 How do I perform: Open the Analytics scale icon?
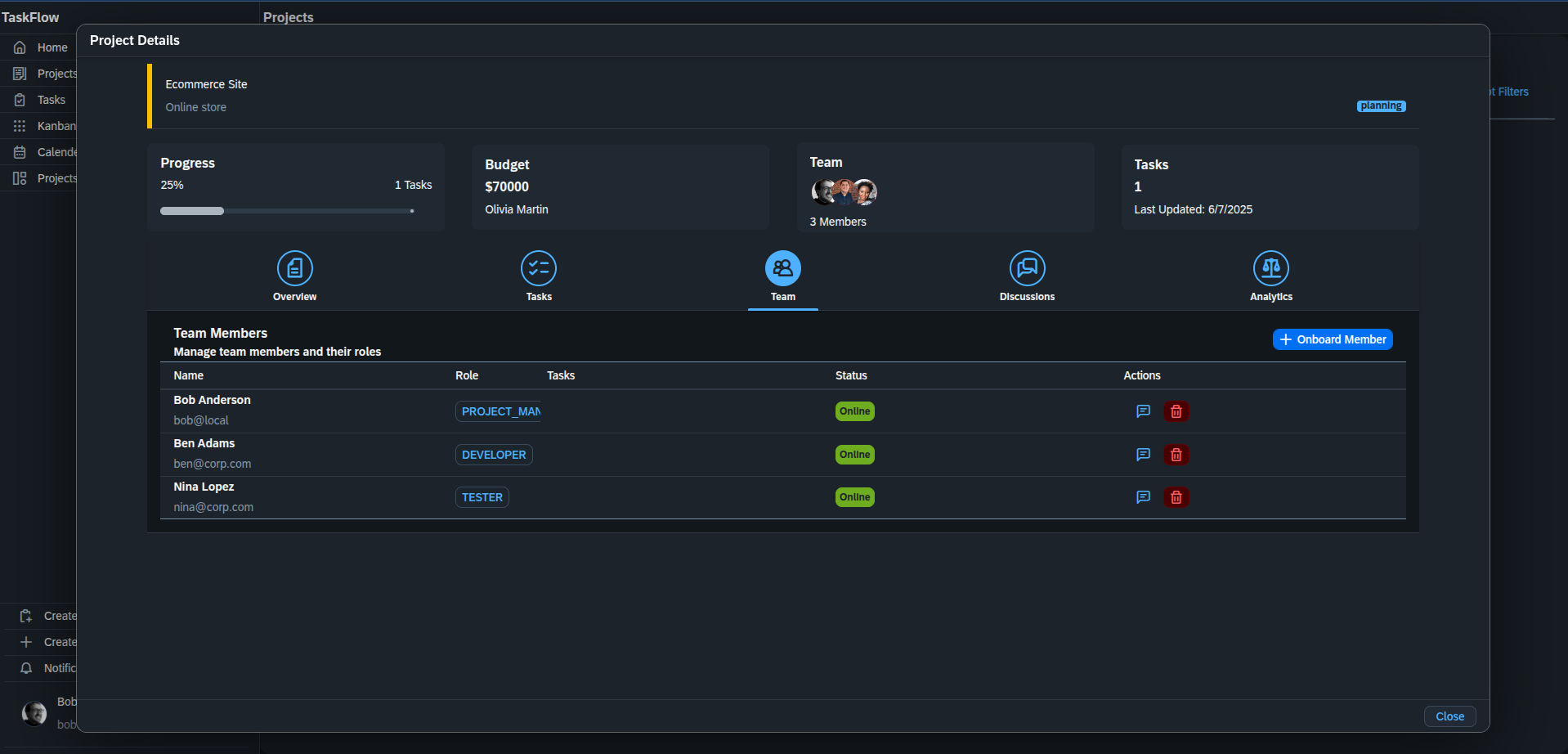(1271, 268)
